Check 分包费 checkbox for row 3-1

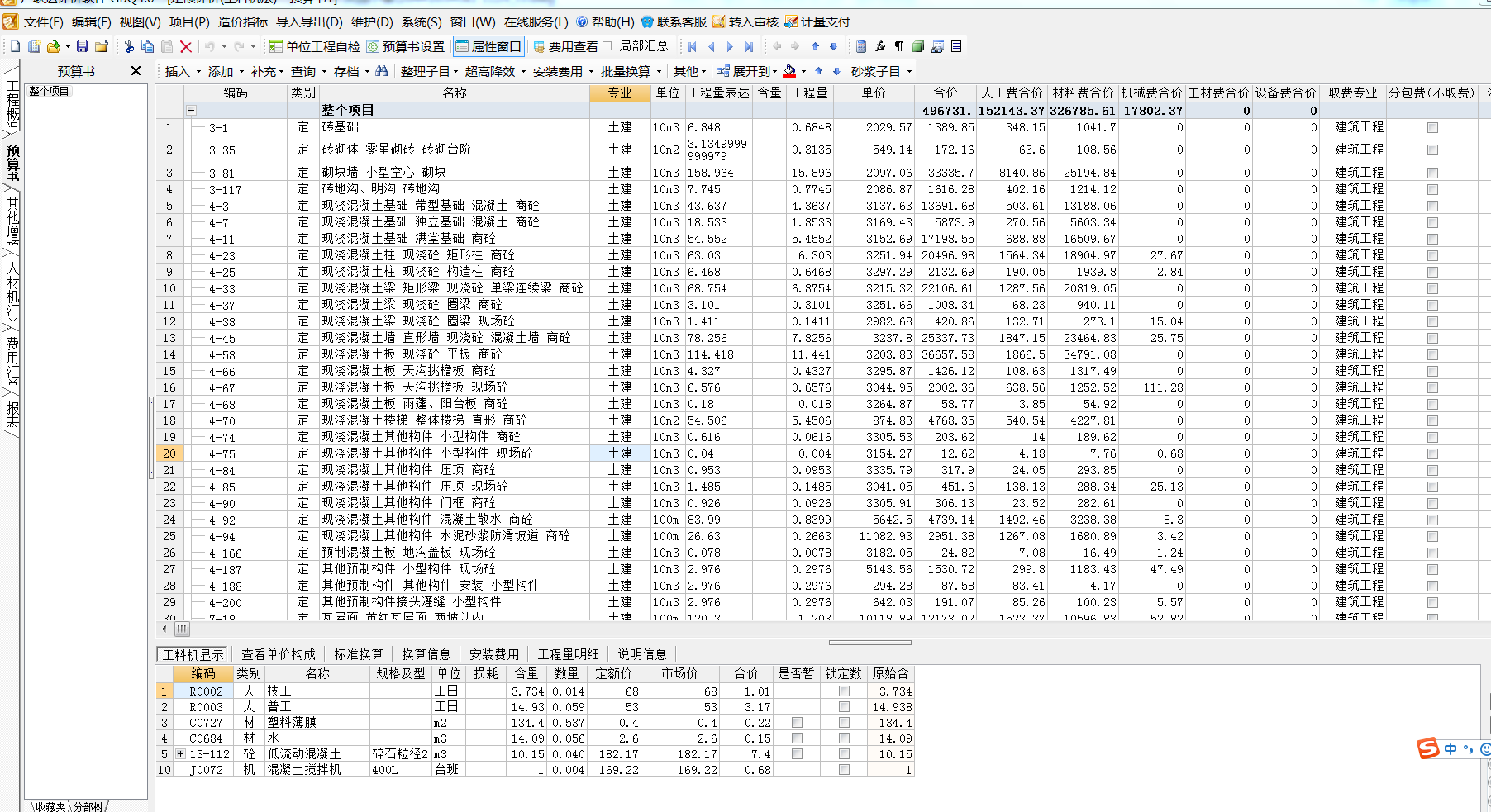[1432, 127]
